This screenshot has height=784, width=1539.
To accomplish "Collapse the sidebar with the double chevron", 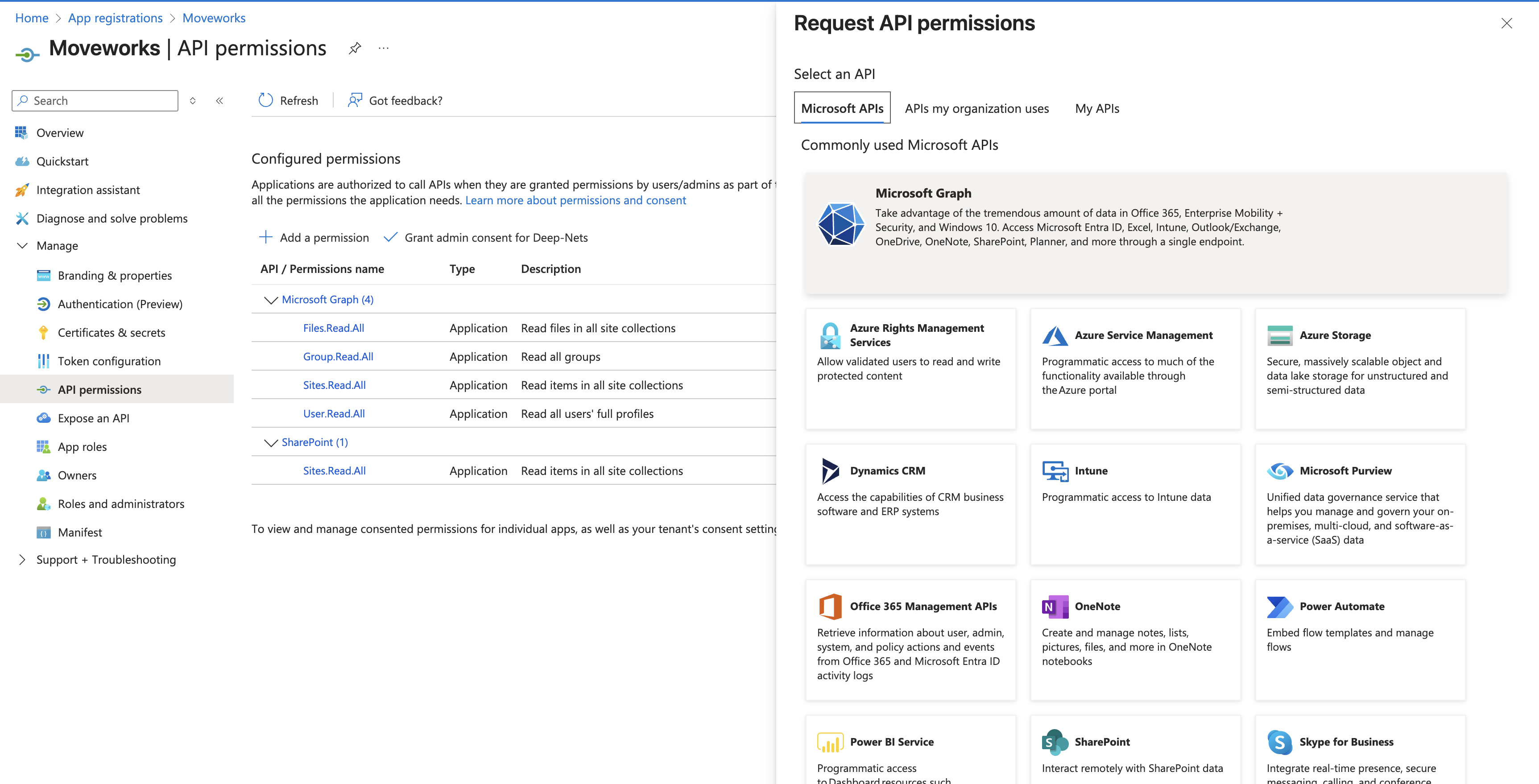I will (219, 101).
